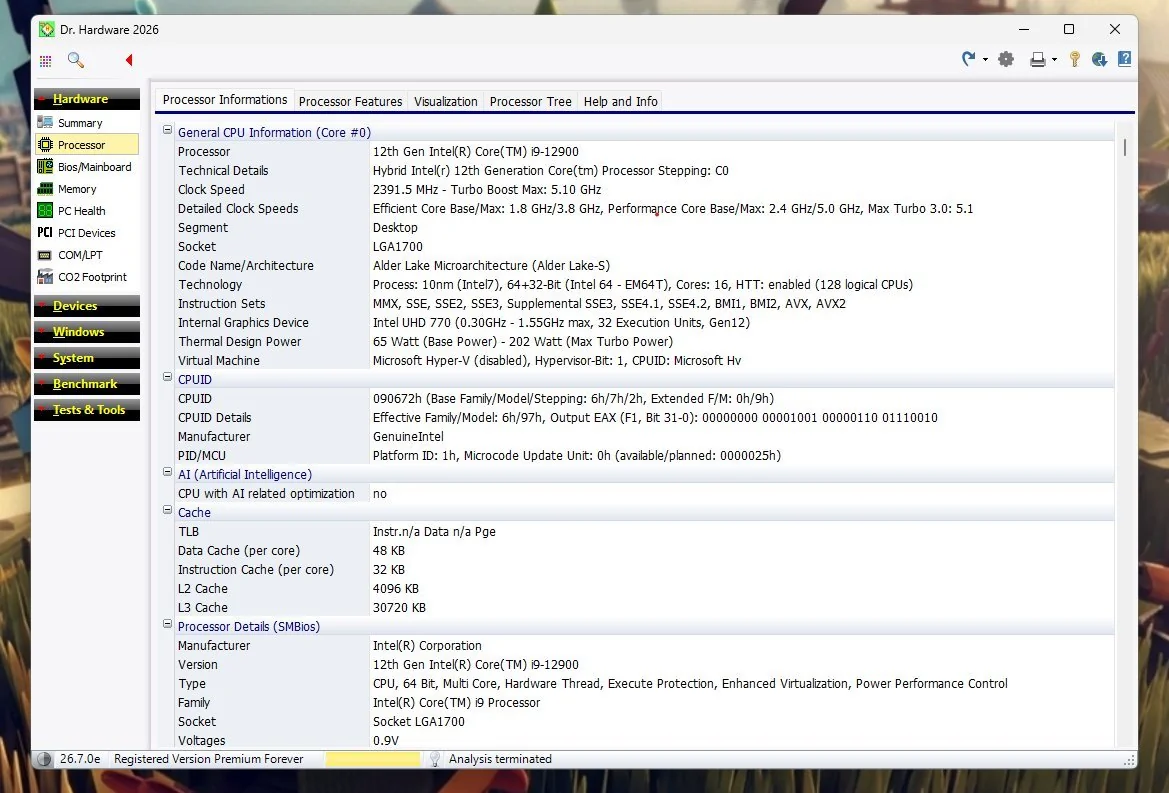Switch to Processor Features tab
The image size is (1169, 793).
[x=350, y=101]
